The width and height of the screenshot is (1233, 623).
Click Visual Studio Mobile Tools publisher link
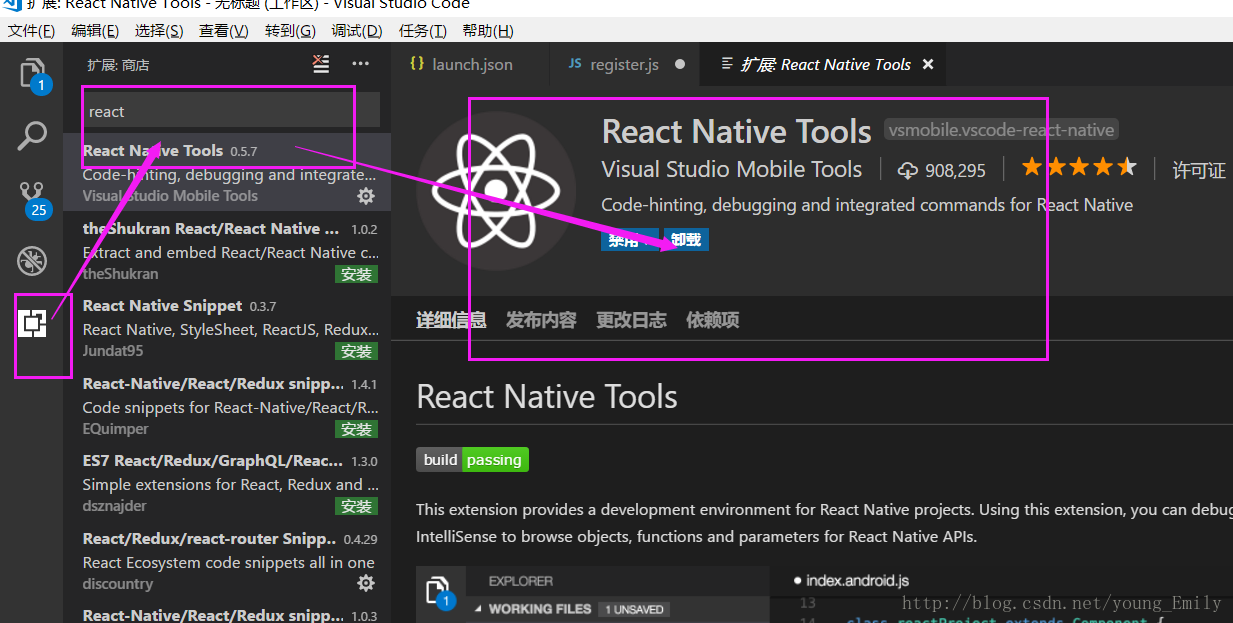tap(731, 169)
